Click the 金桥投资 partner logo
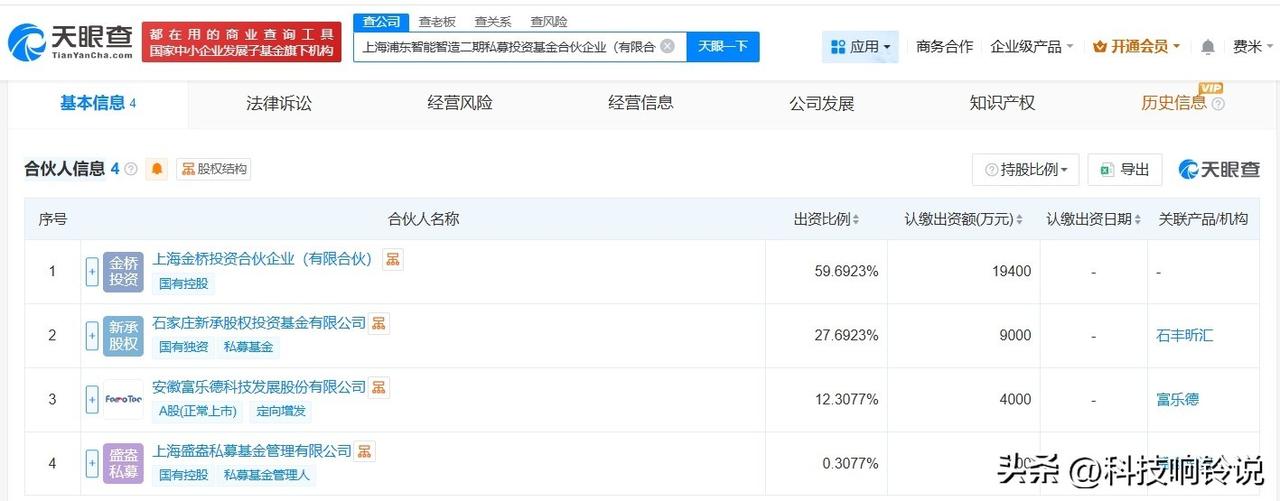 tap(123, 271)
